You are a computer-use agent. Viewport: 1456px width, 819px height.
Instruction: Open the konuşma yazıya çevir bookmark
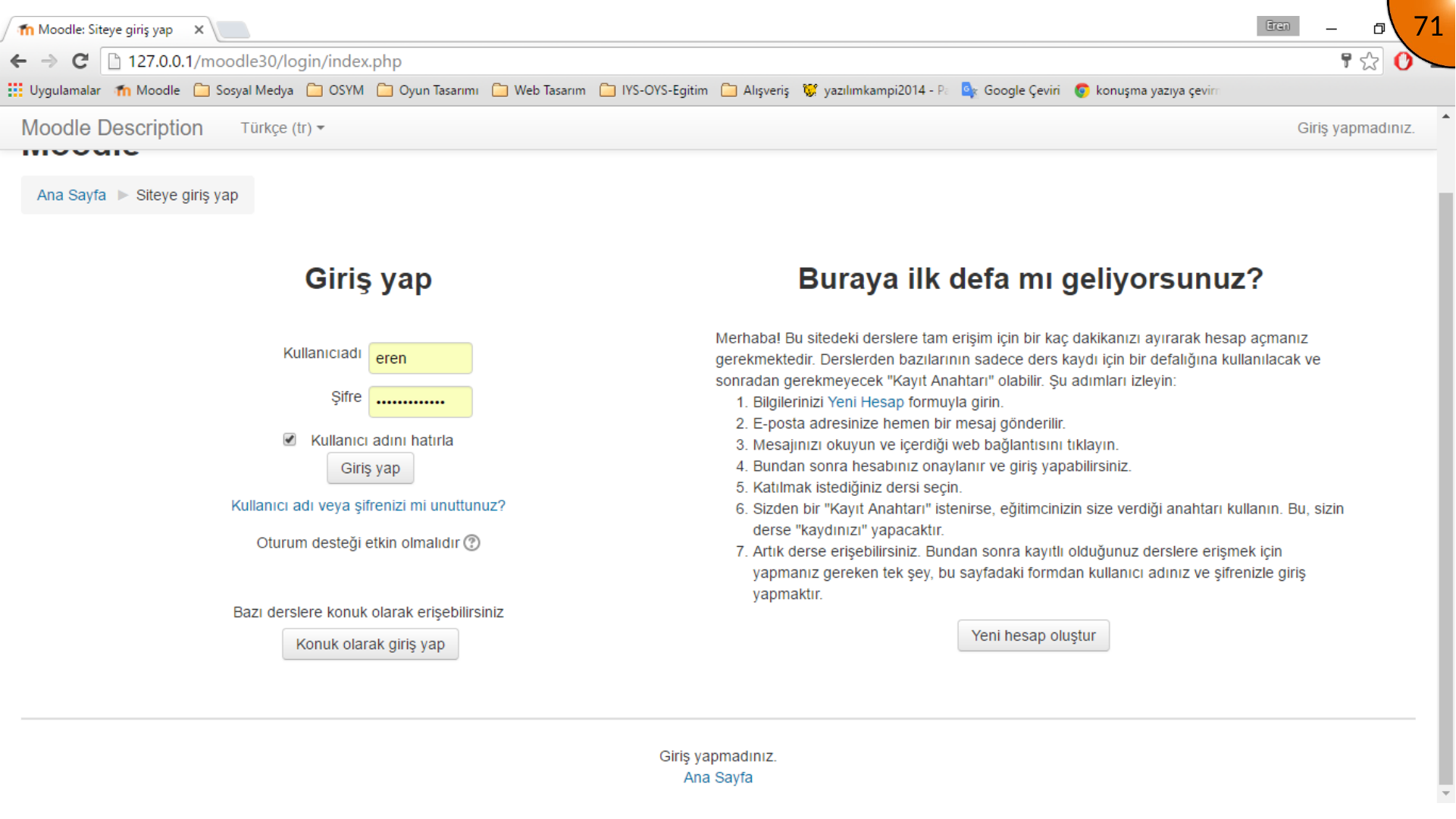(1146, 90)
